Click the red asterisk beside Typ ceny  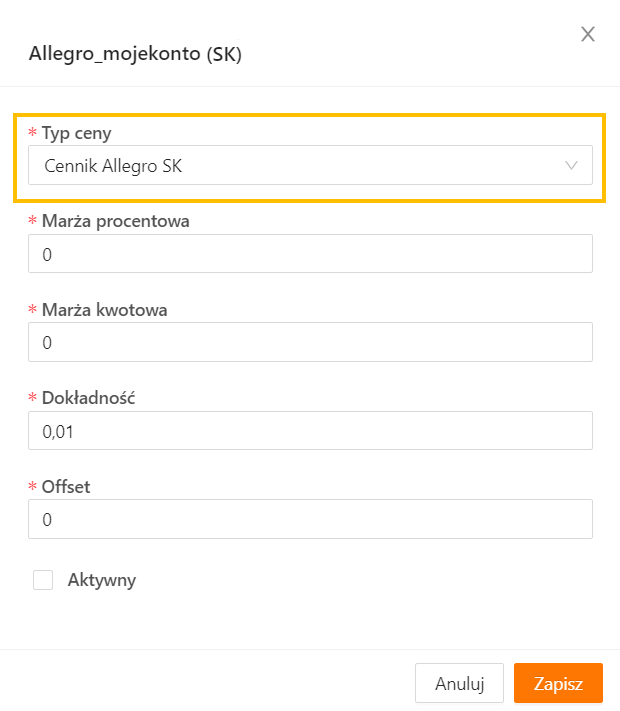tap(32, 134)
